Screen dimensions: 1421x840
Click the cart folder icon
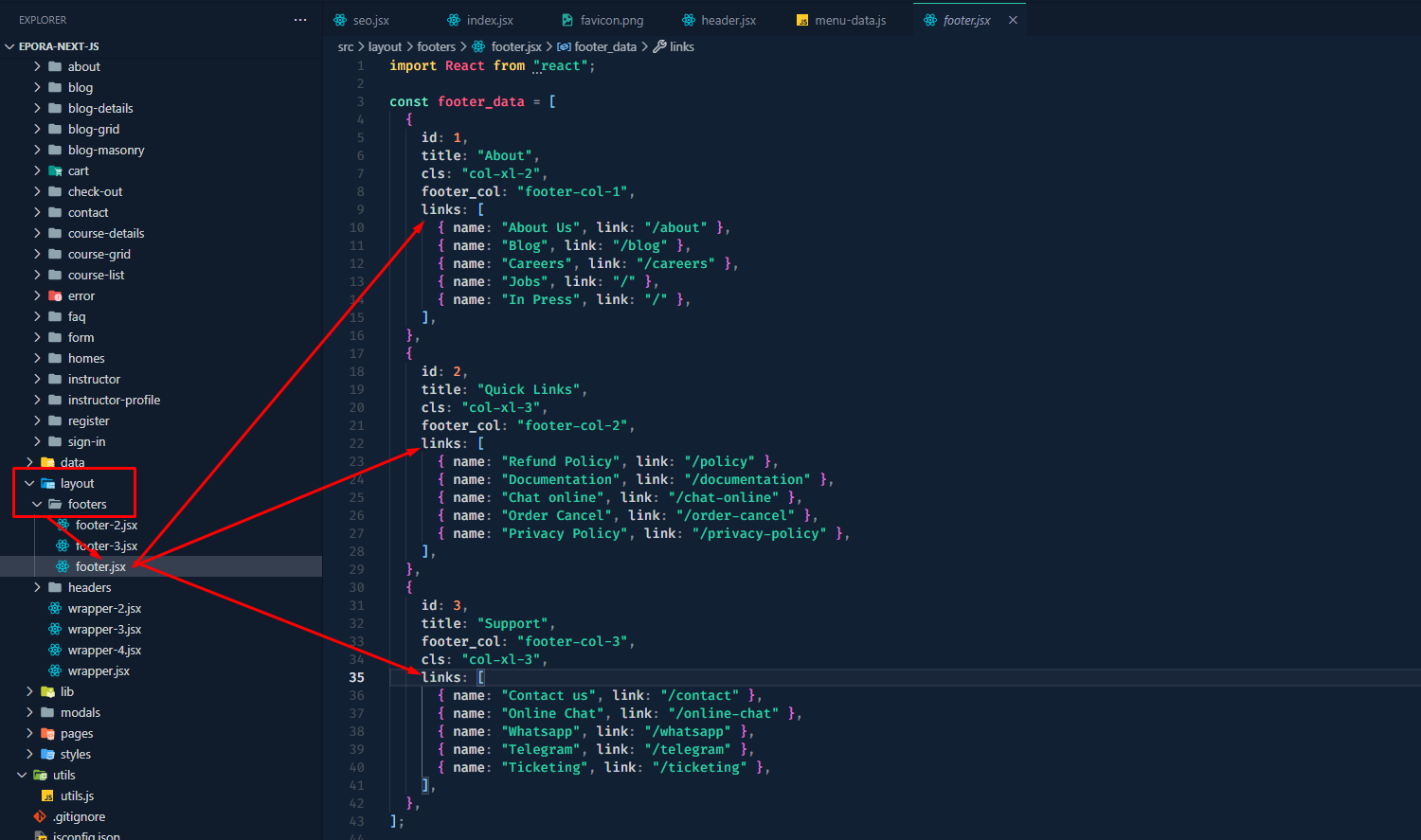56,171
